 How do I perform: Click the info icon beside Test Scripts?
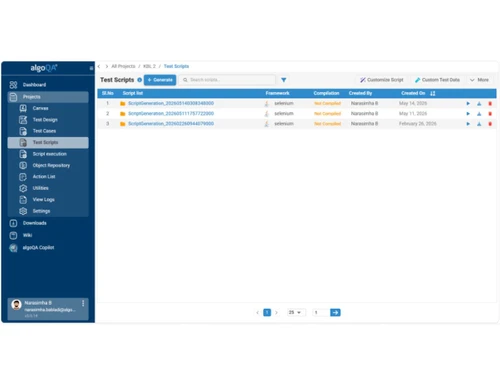click(x=140, y=80)
